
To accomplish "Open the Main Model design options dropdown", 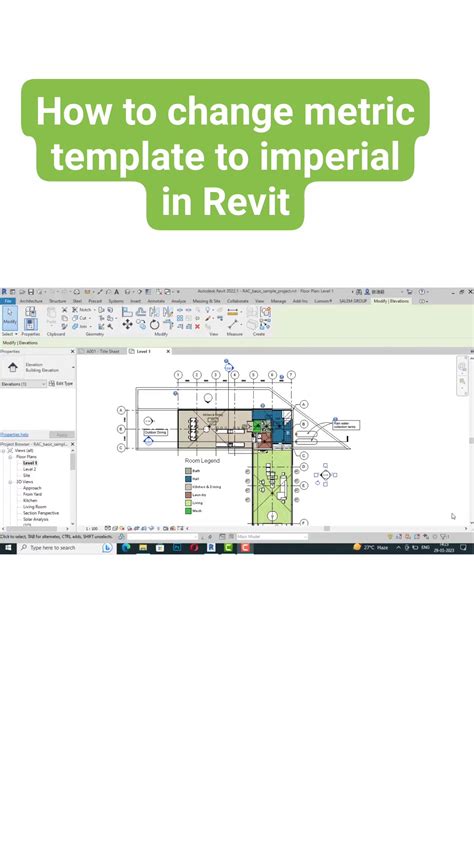I will pos(272,536).
